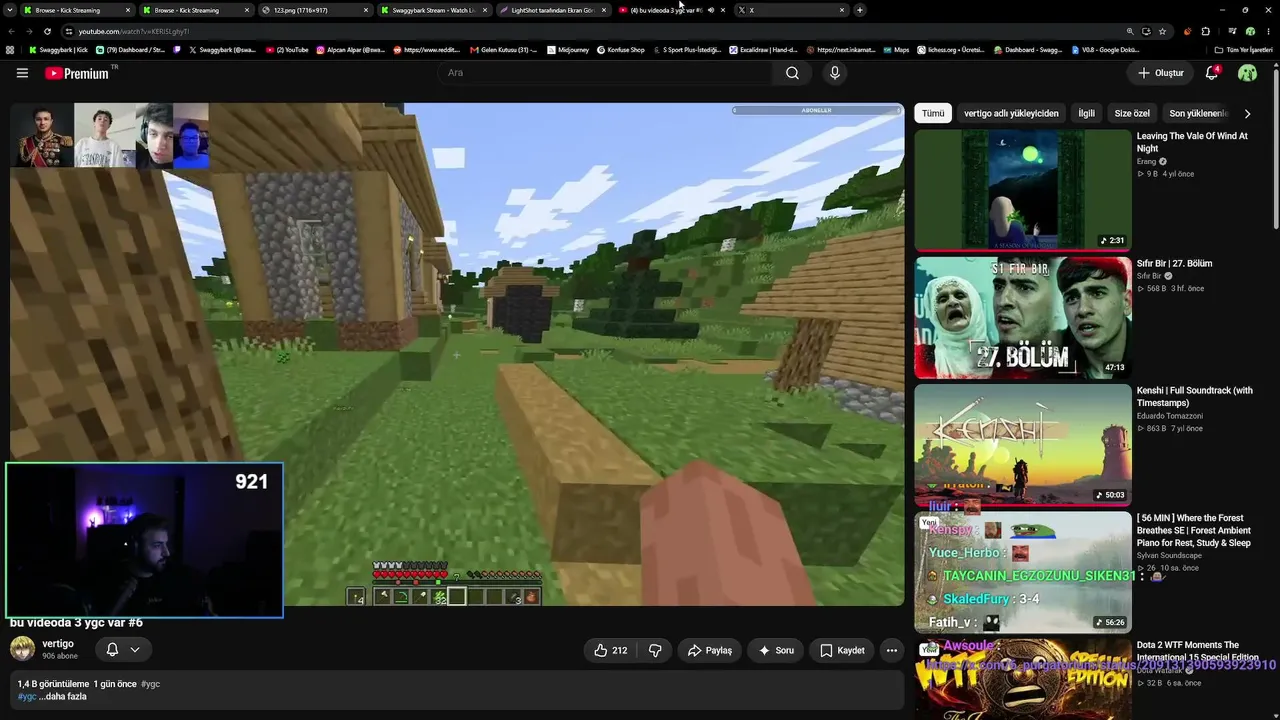The image size is (1280, 720).
Task: Bookmark this page with the star icon
Action: coord(1162,31)
